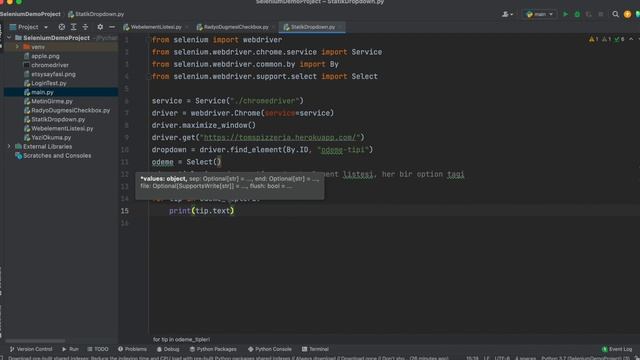Open Problems tool window
Screen dimensions: 640x360
click(132, 349)
